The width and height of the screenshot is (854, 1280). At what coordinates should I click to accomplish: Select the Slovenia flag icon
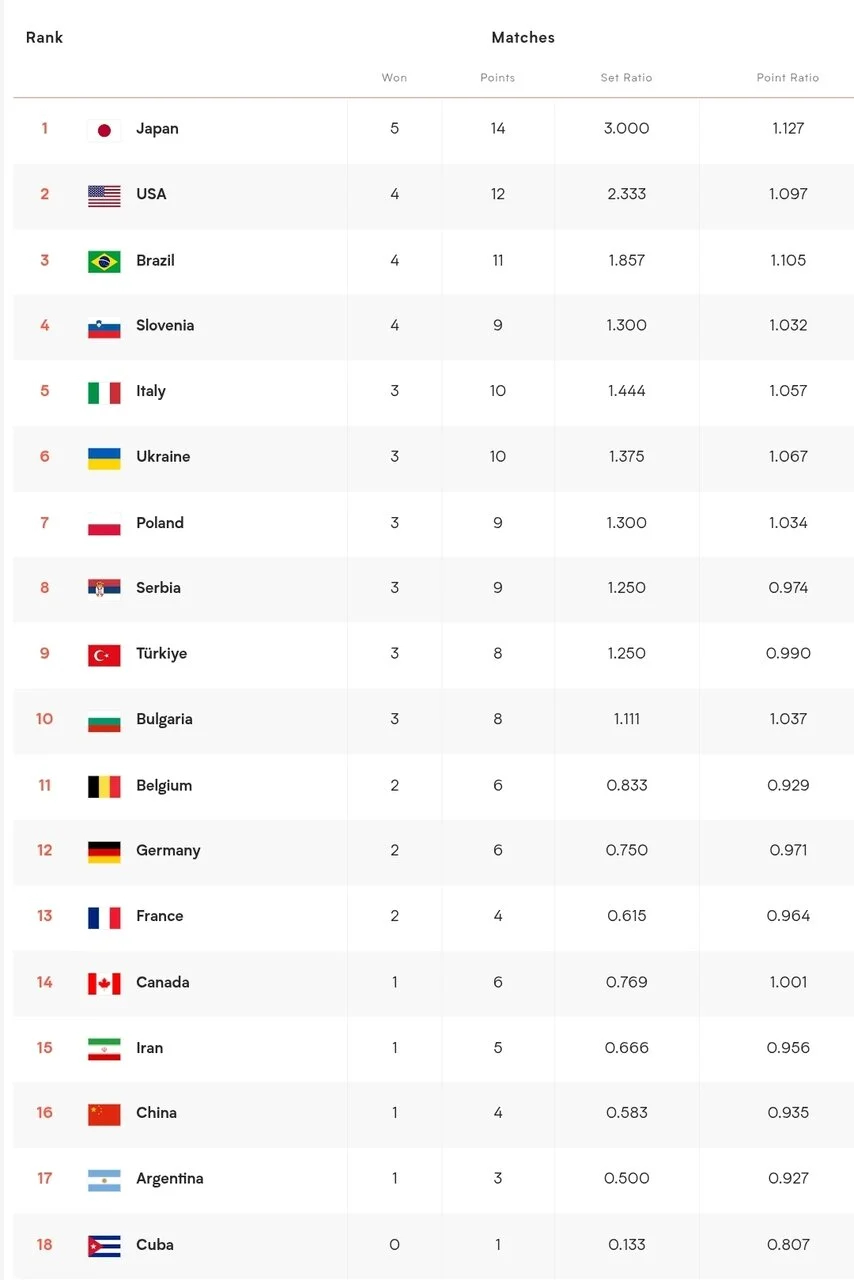tap(104, 326)
